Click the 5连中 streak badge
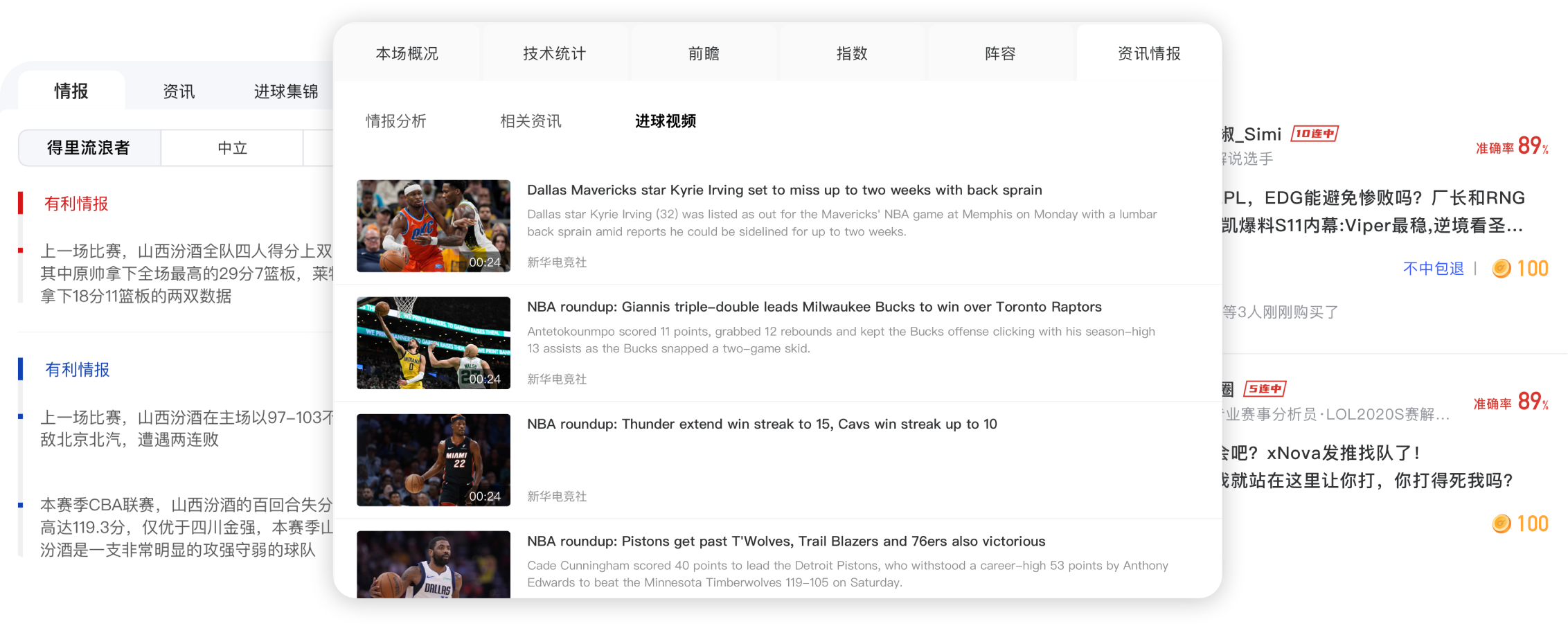The height and width of the screenshot is (626, 1568). point(1265,388)
